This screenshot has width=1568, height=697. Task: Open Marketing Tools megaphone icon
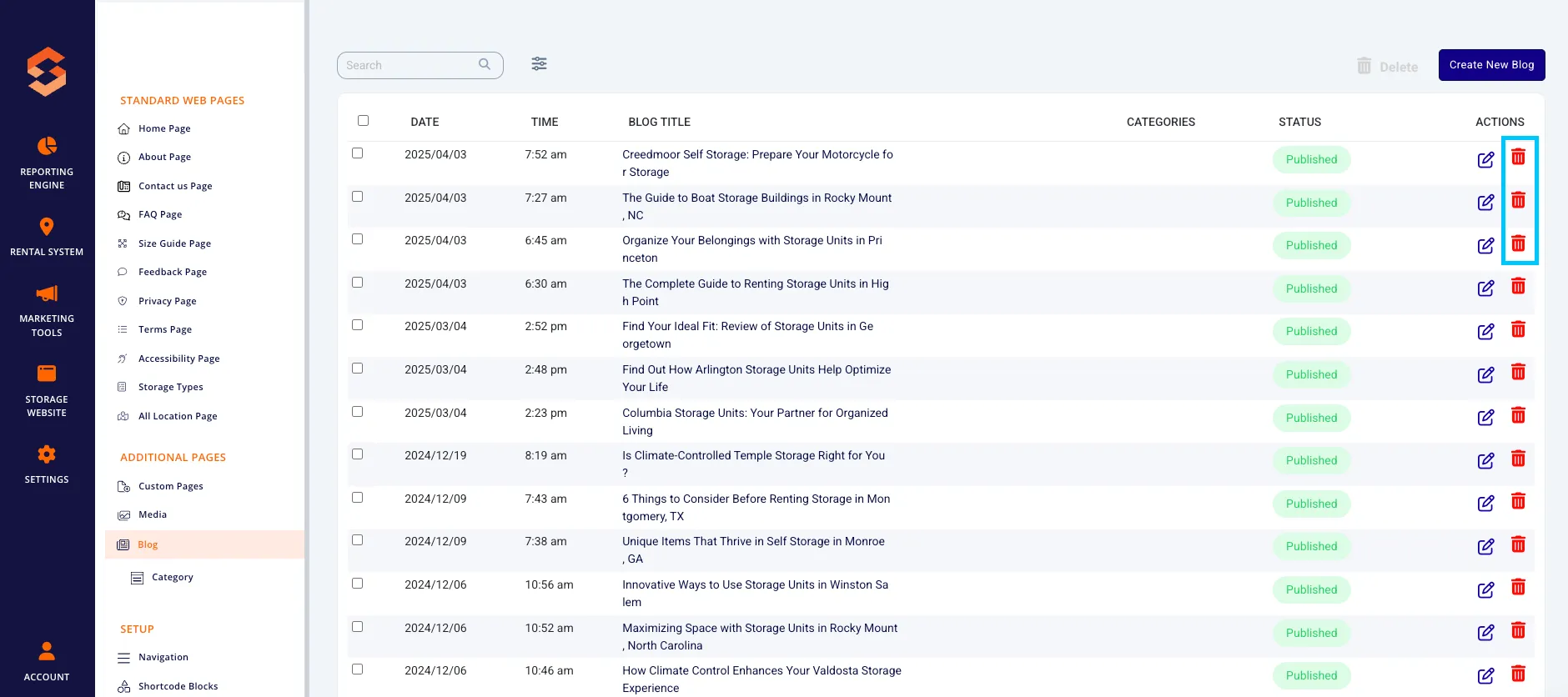(x=47, y=293)
